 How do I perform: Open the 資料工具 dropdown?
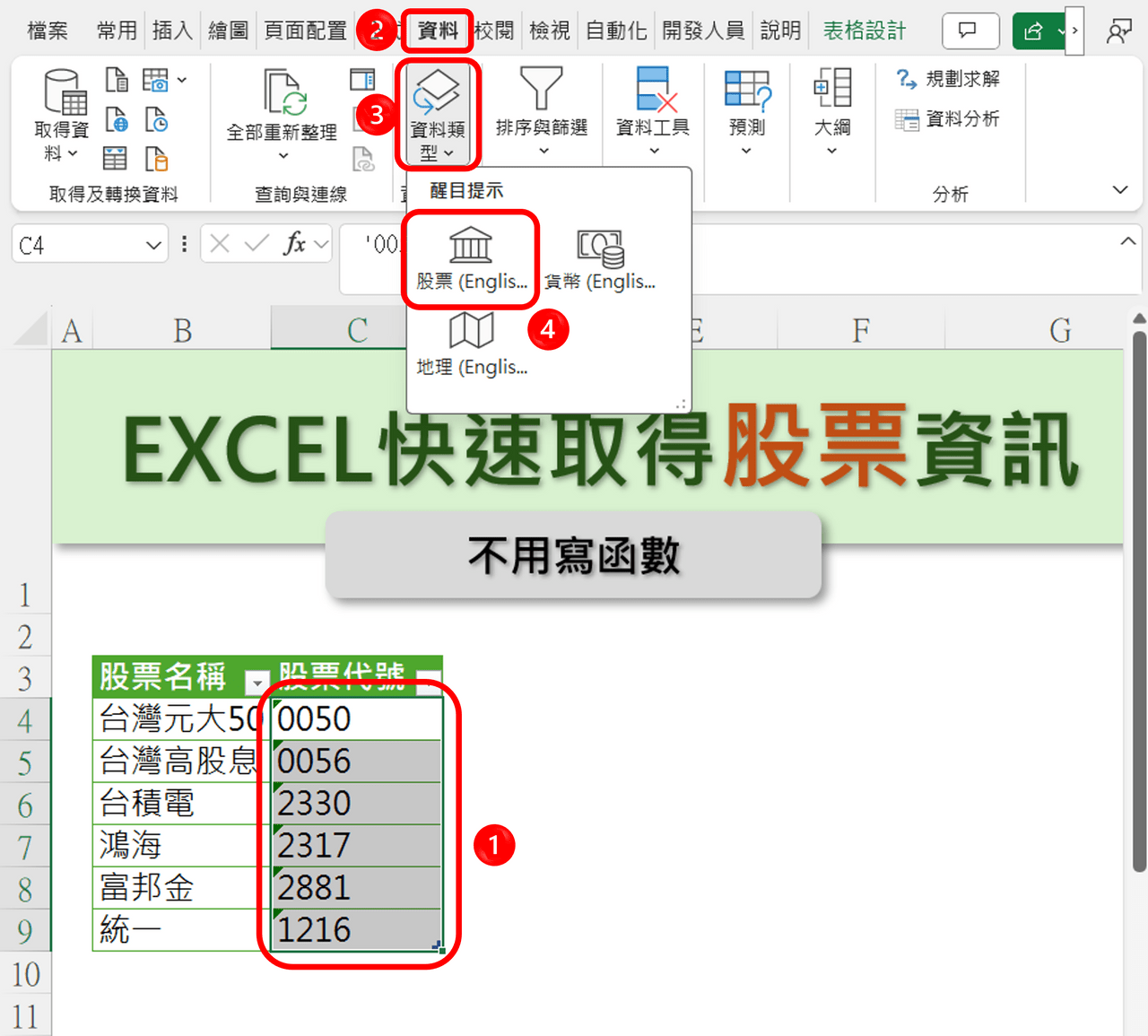[x=653, y=113]
